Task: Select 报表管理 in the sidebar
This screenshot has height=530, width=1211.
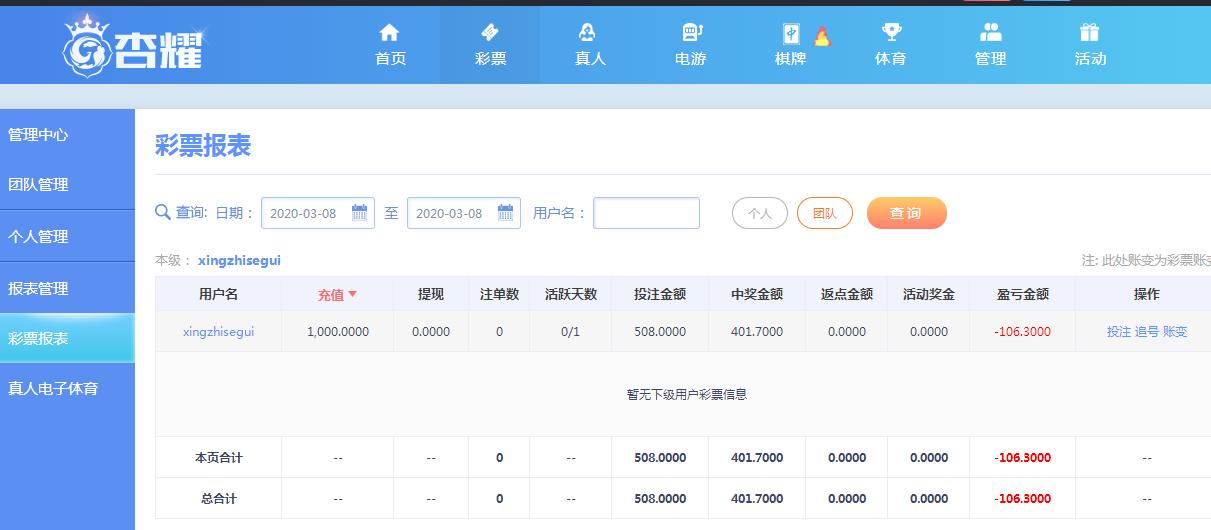Action: click(39, 289)
